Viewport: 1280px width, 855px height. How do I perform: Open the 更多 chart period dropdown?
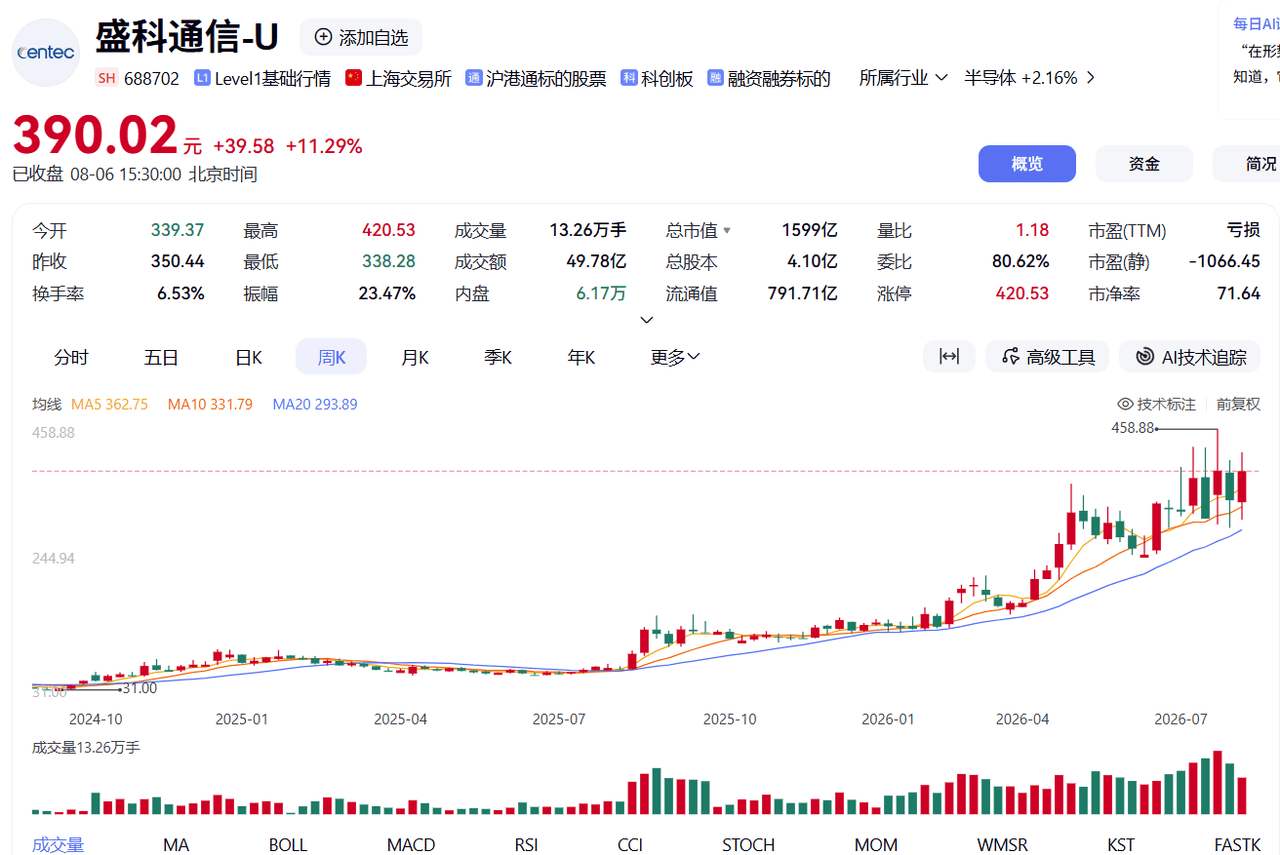(675, 357)
